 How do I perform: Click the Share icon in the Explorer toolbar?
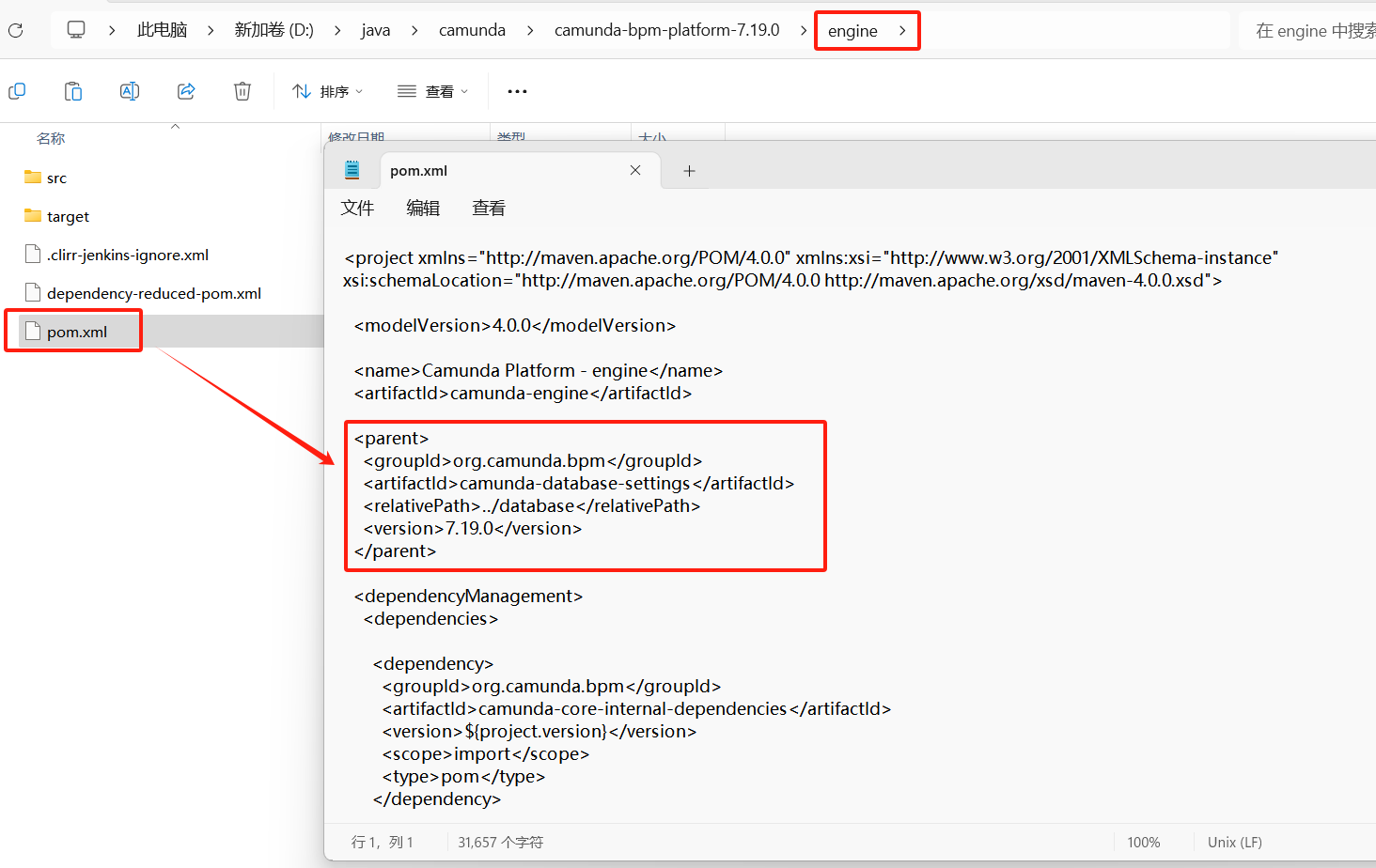click(x=186, y=91)
